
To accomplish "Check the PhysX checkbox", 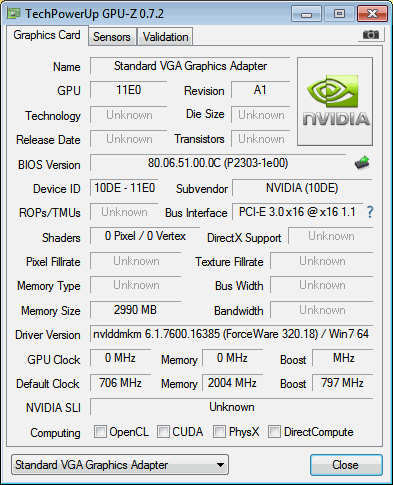I will click(219, 432).
